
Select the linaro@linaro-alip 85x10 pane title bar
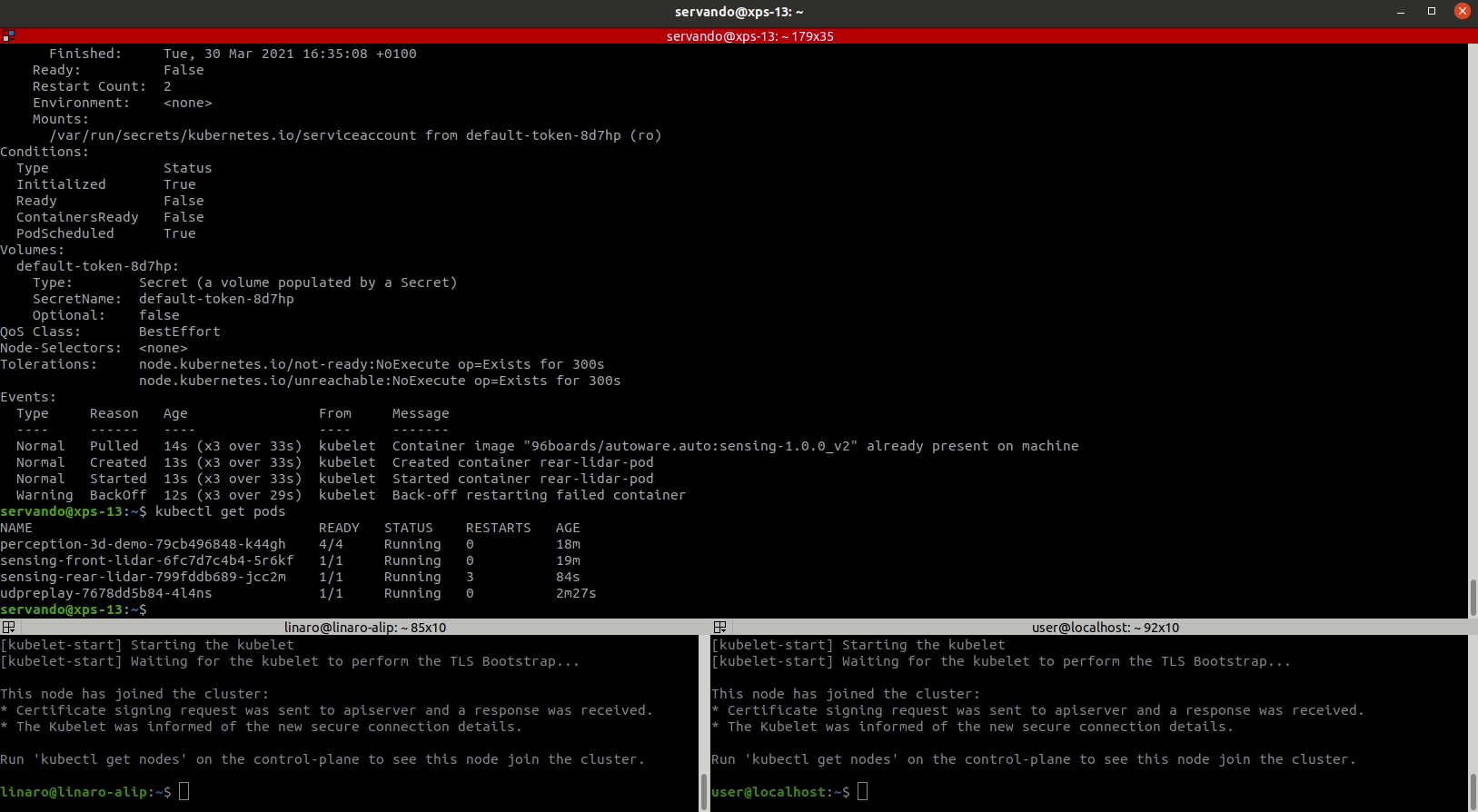point(364,628)
